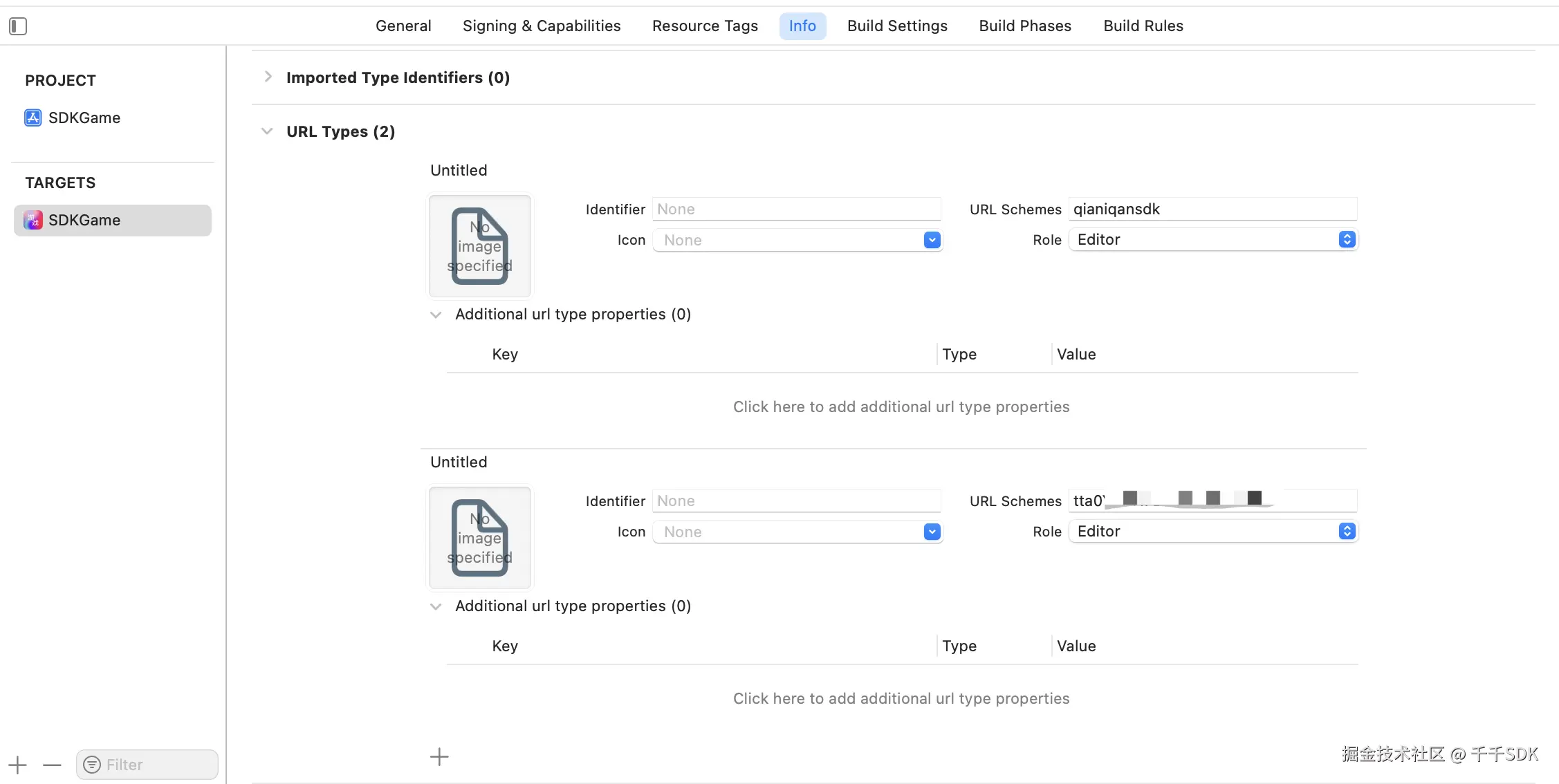The image size is (1559, 784).
Task: Select the SDKGame project icon
Action: (x=33, y=118)
